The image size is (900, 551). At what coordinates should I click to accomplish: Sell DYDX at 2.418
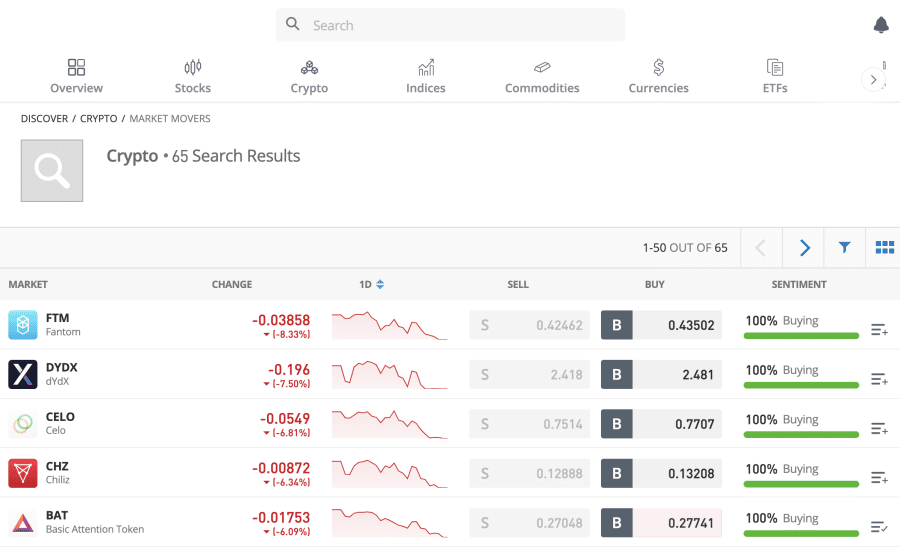click(529, 375)
